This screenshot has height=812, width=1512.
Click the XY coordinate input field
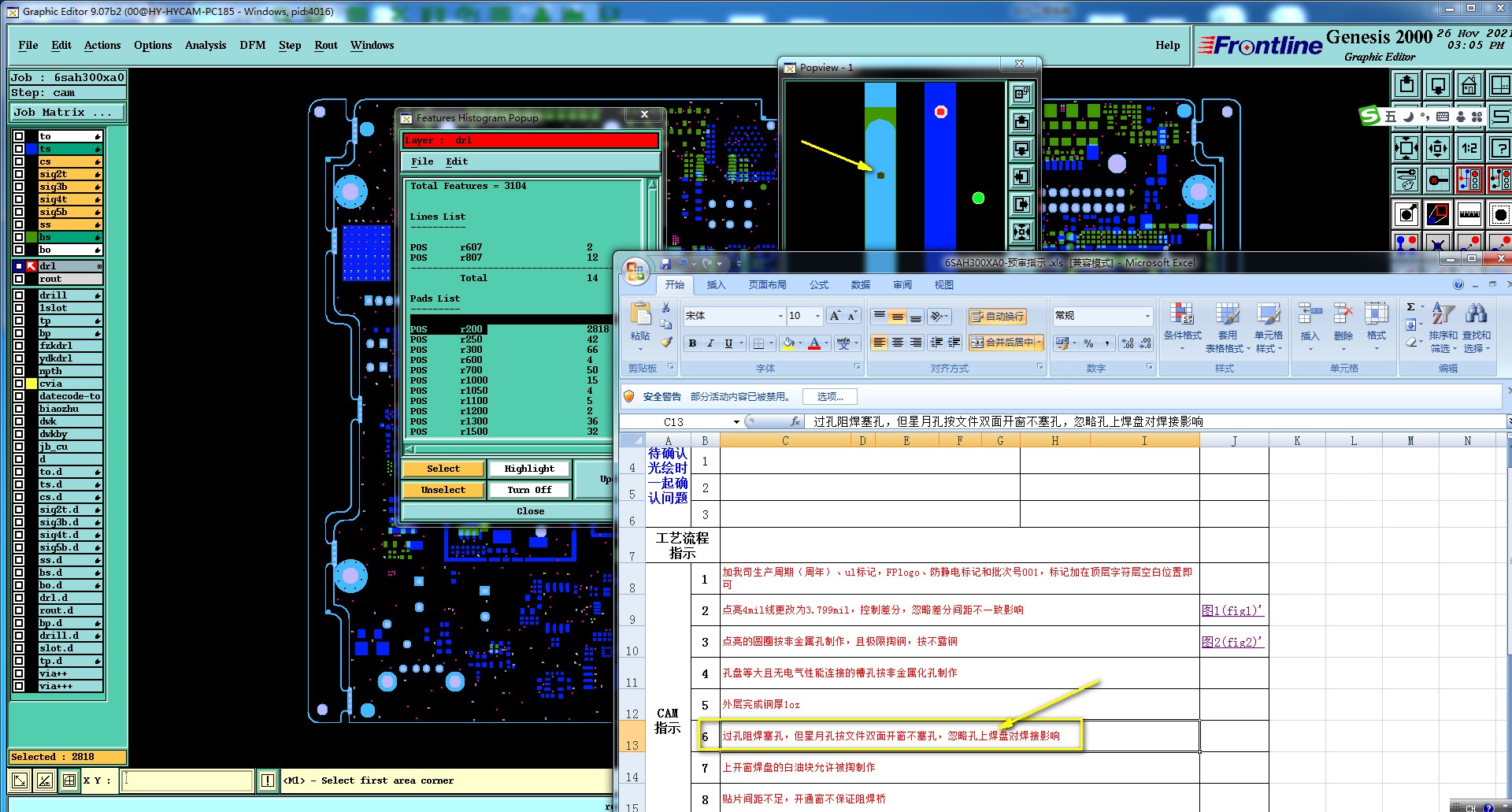pyautogui.click(x=187, y=780)
